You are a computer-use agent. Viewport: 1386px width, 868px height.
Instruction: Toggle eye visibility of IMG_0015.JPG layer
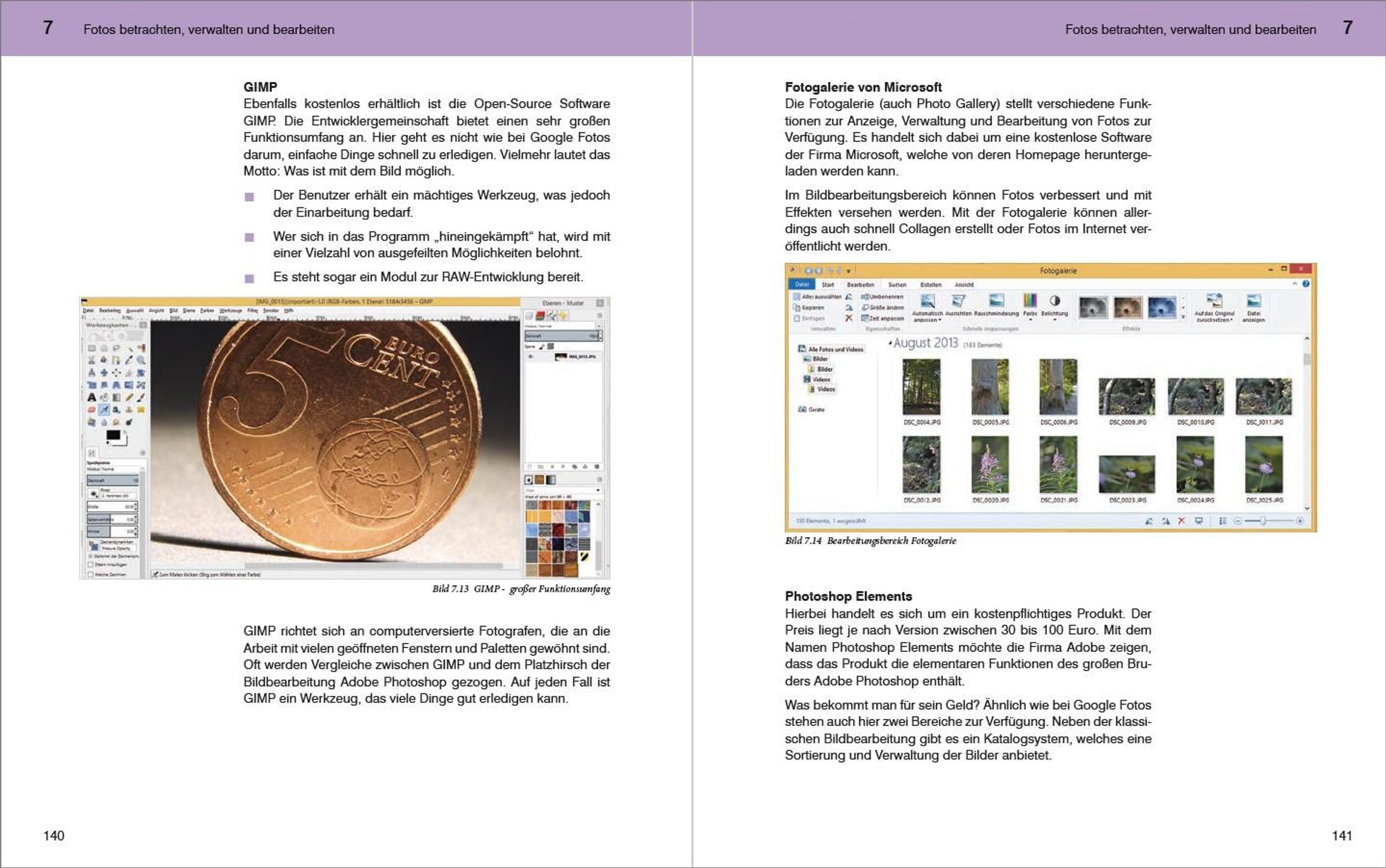pos(530,357)
